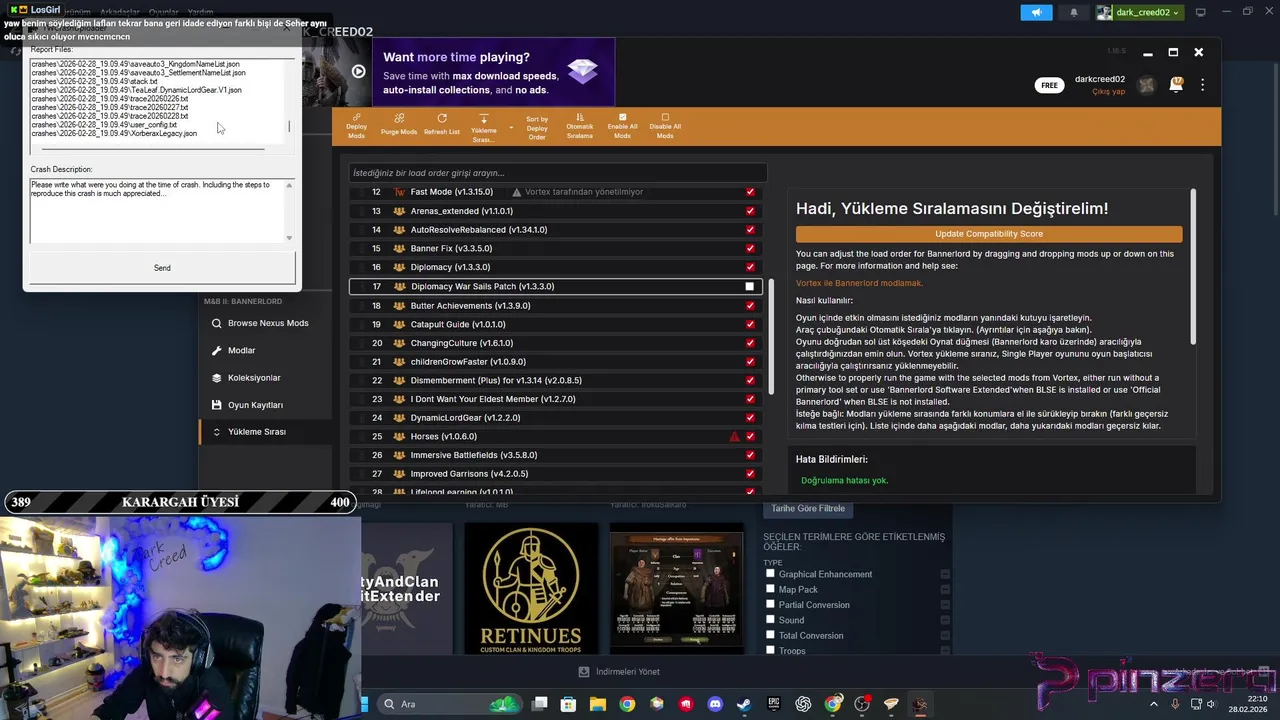1280x720 pixels.
Task: Click Çıkış yap logout link
Action: click(1108, 92)
